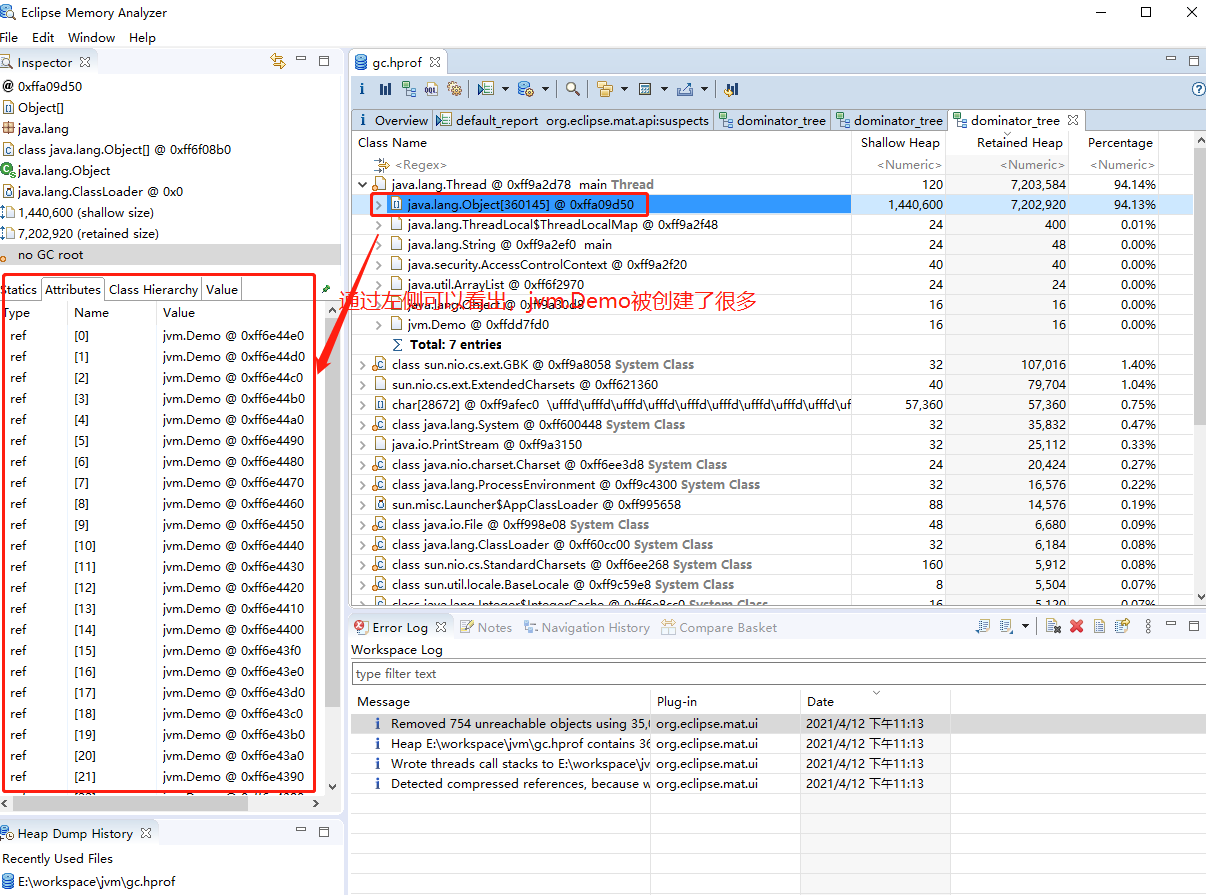Minimize the Inspector panel

tap(302, 59)
